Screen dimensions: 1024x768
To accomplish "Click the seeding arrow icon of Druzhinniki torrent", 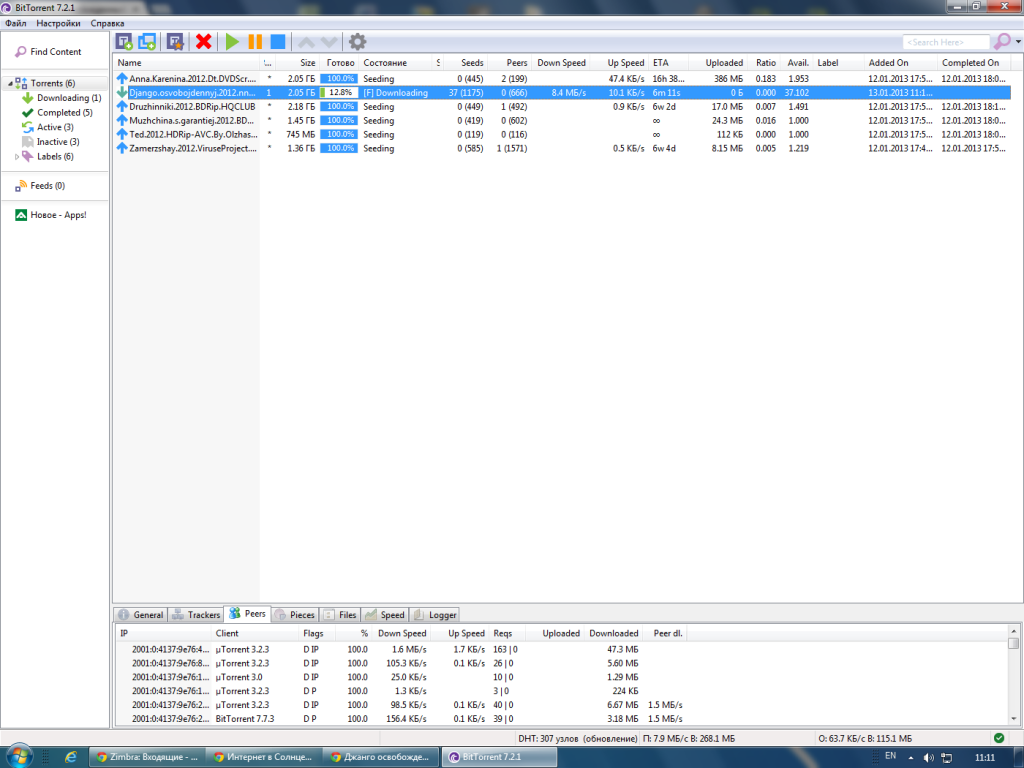I will [x=122, y=106].
